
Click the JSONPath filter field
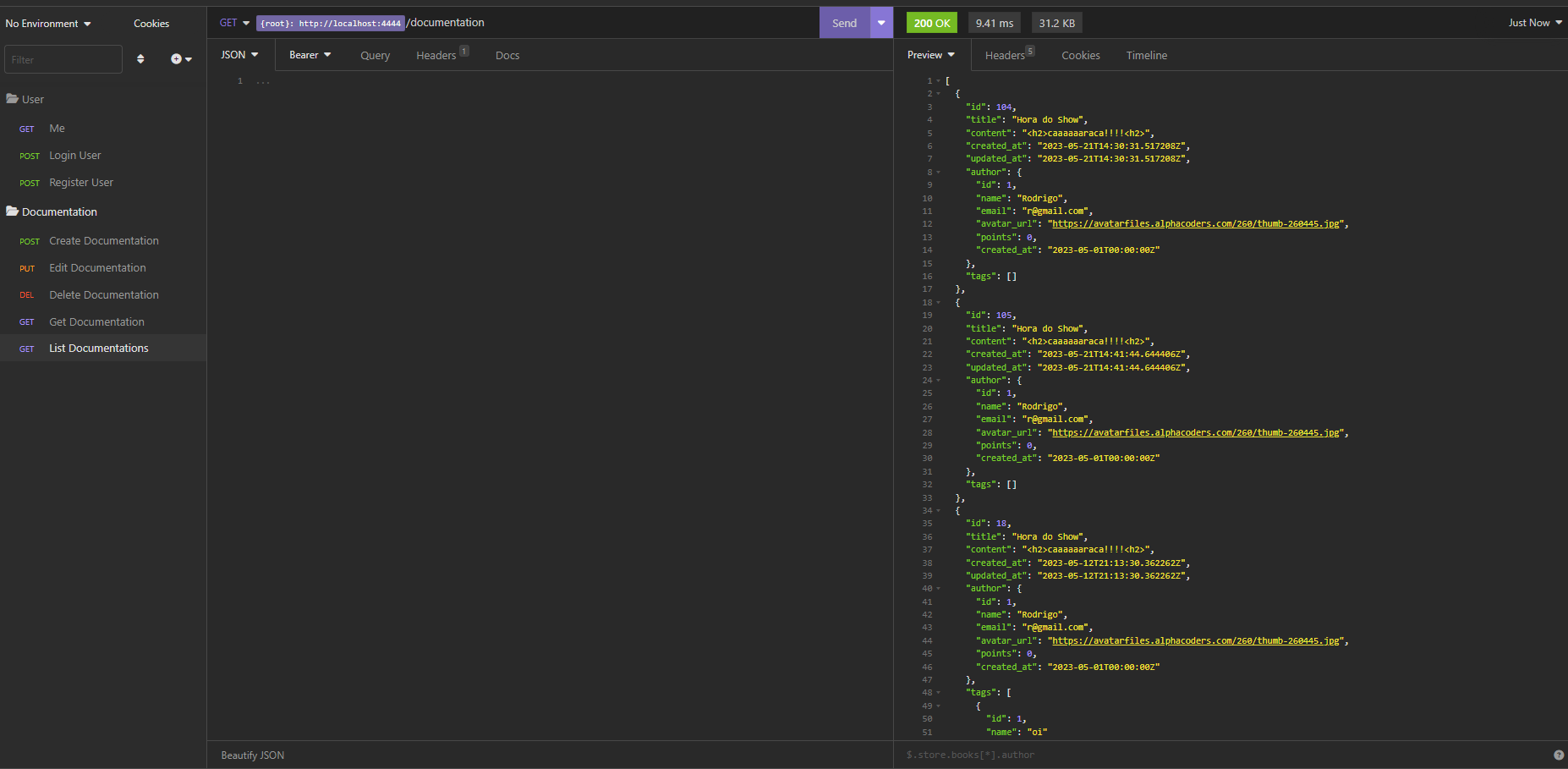(x=1099, y=754)
